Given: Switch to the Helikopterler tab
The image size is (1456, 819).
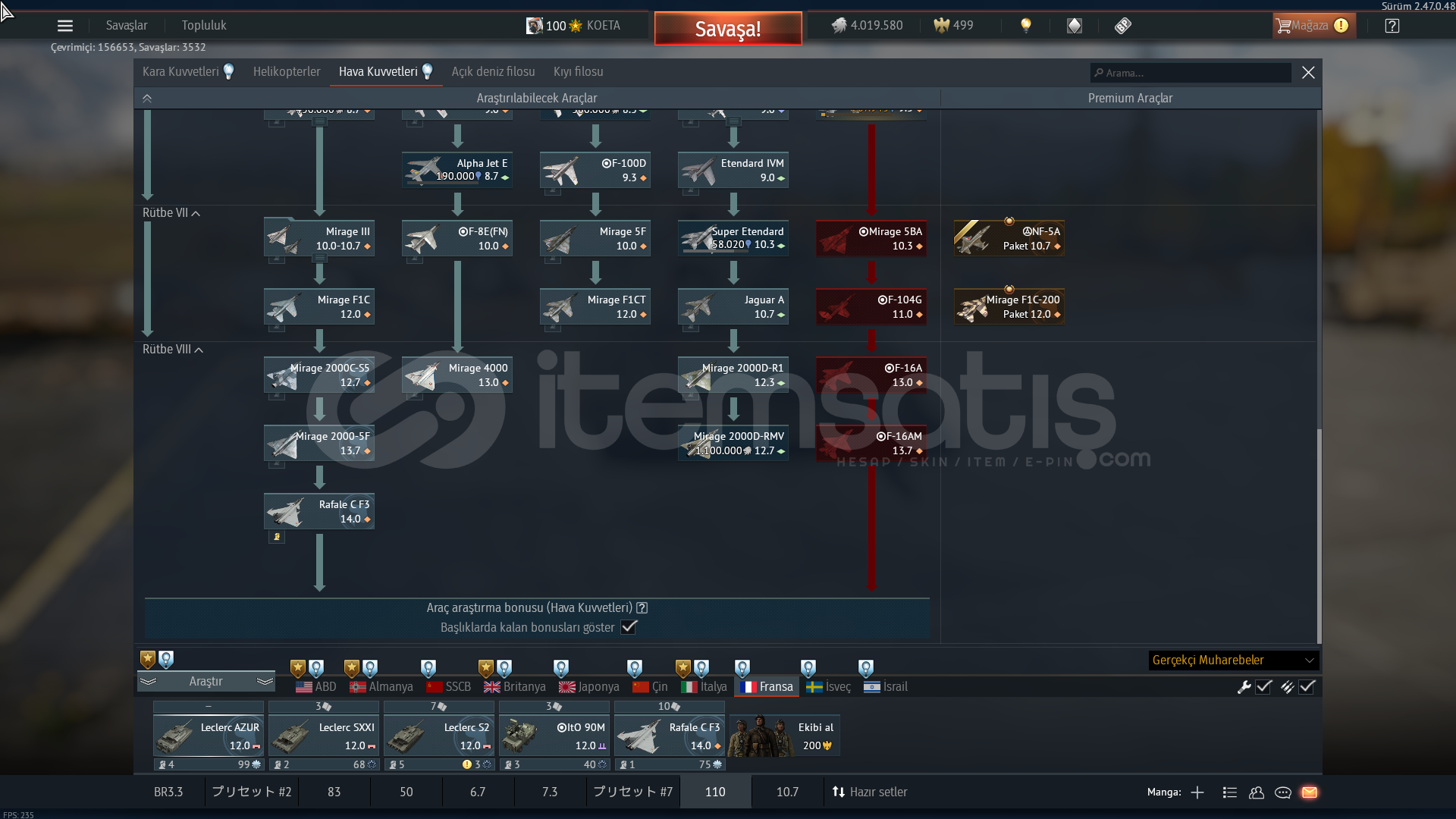Looking at the screenshot, I should (x=287, y=72).
